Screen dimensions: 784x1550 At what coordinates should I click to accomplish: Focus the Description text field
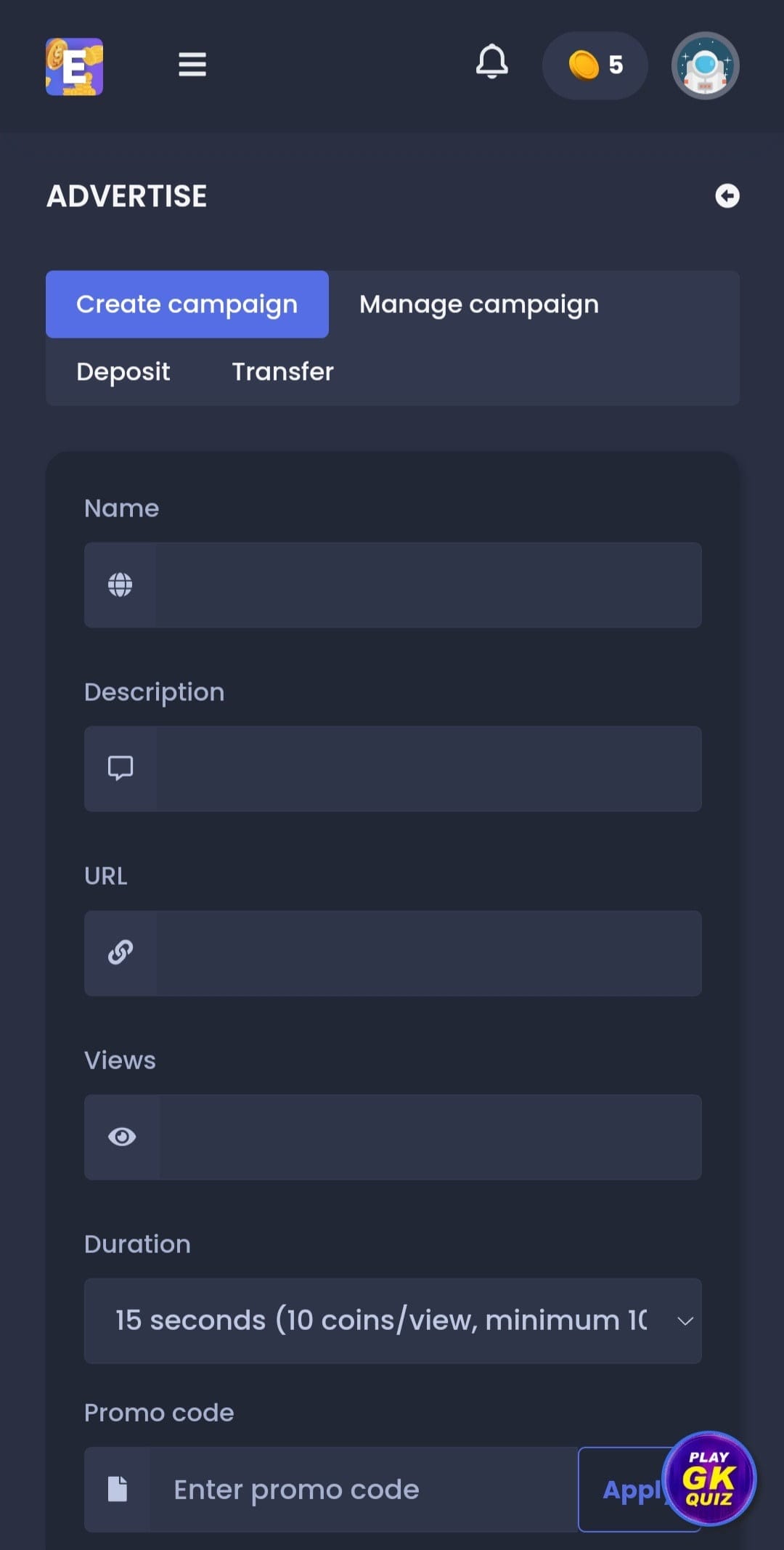(428, 768)
